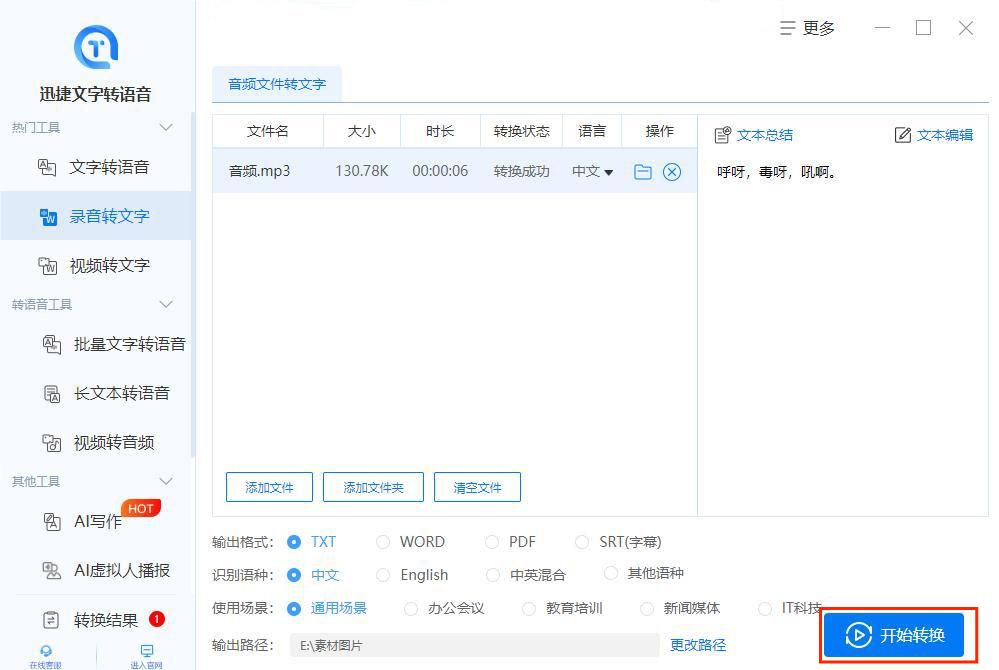This screenshot has height=670, width=999.
Task: Open the 更多 hamburger menu icon
Action: 787,28
